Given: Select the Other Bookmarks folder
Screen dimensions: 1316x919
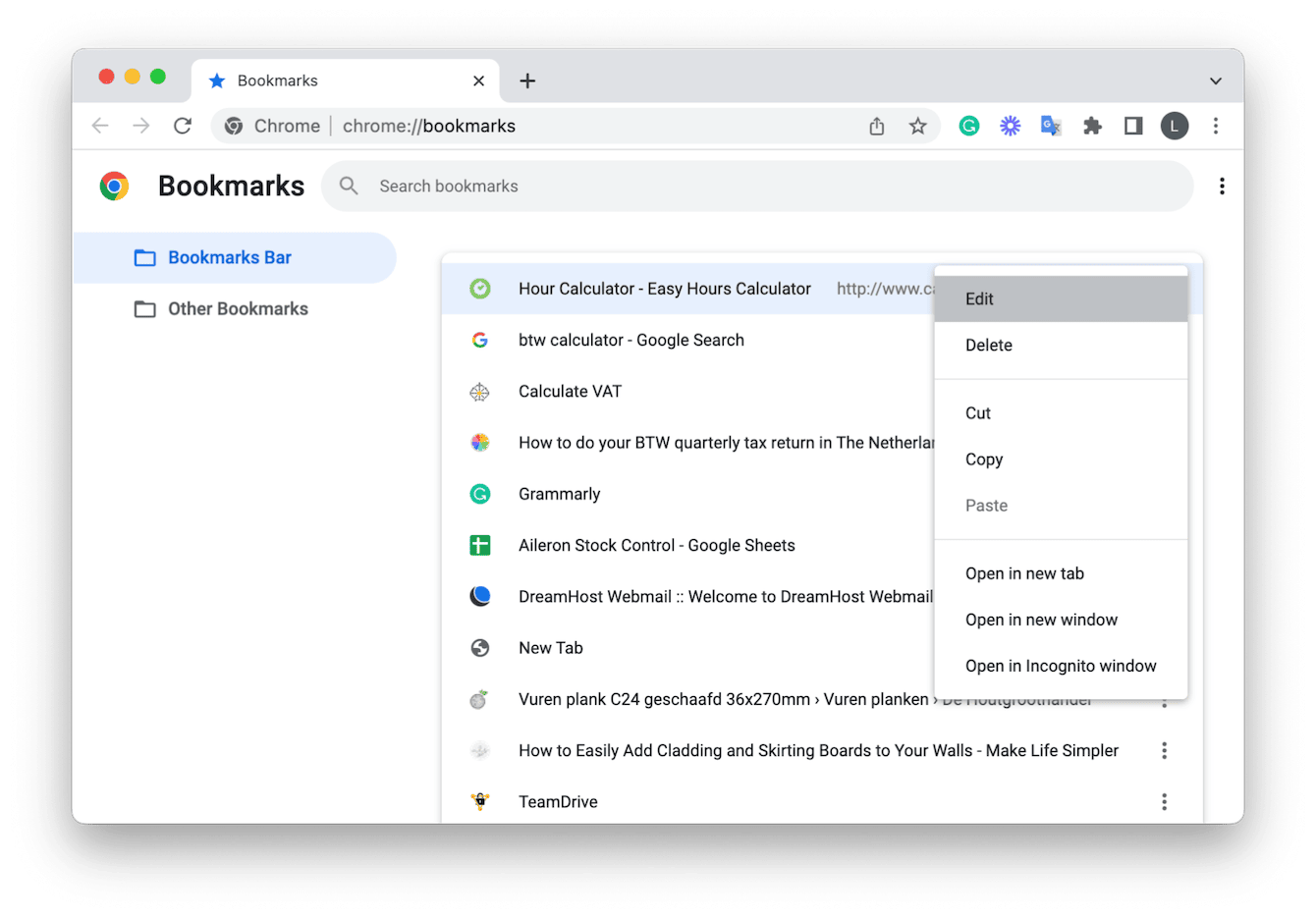Looking at the screenshot, I should 237,308.
